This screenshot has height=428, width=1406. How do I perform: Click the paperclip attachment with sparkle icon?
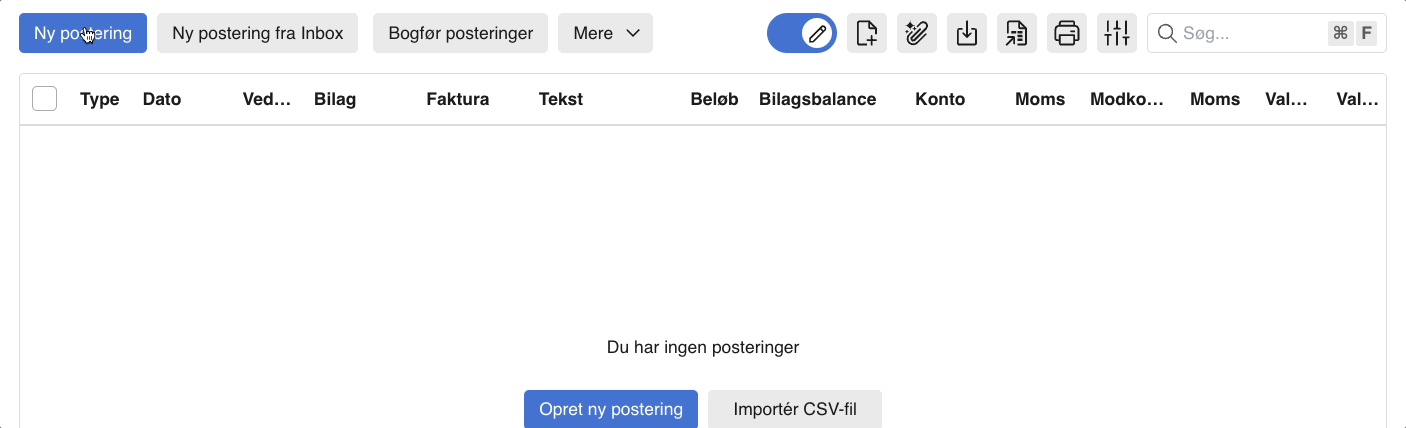tap(917, 33)
